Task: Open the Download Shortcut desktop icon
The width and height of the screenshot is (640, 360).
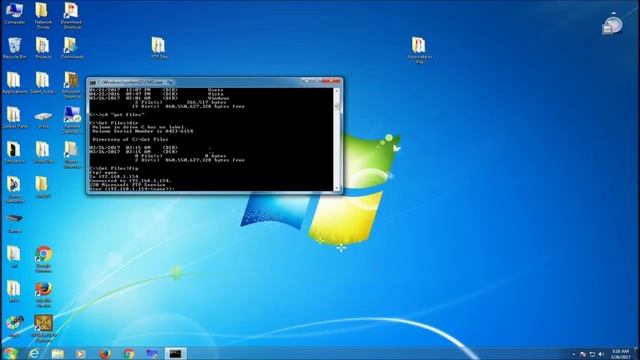Action: (72, 16)
